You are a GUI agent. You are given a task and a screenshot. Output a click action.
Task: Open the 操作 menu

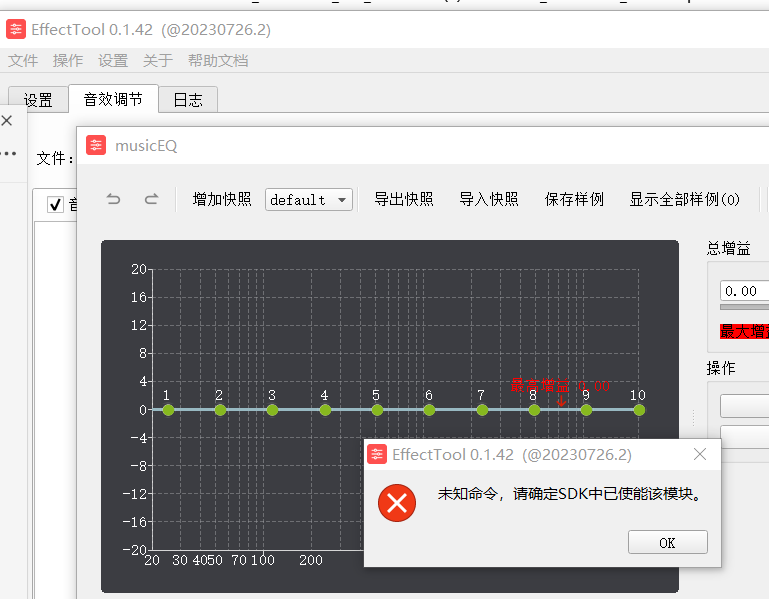pyautogui.click(x=68, y=60)
